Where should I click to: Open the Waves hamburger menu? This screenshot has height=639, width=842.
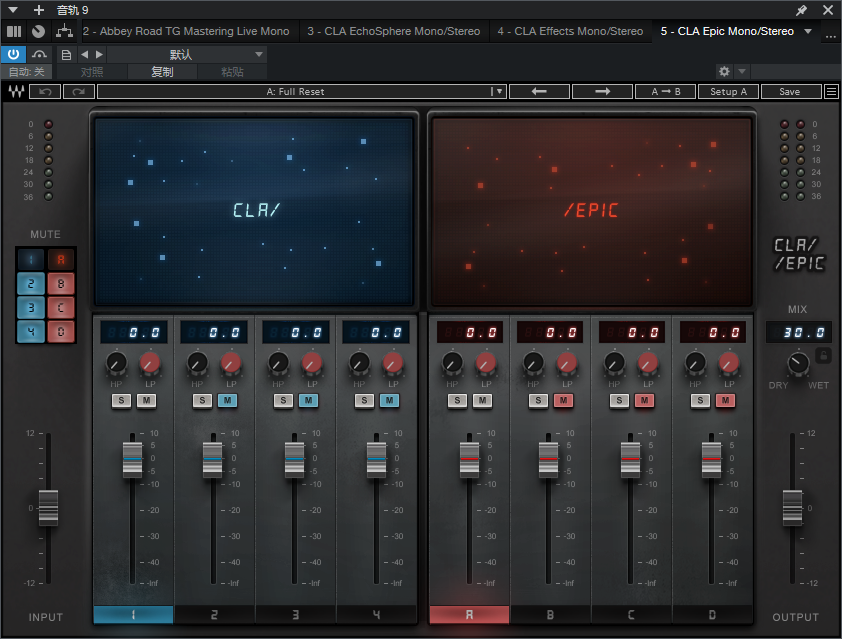[831, 92]
